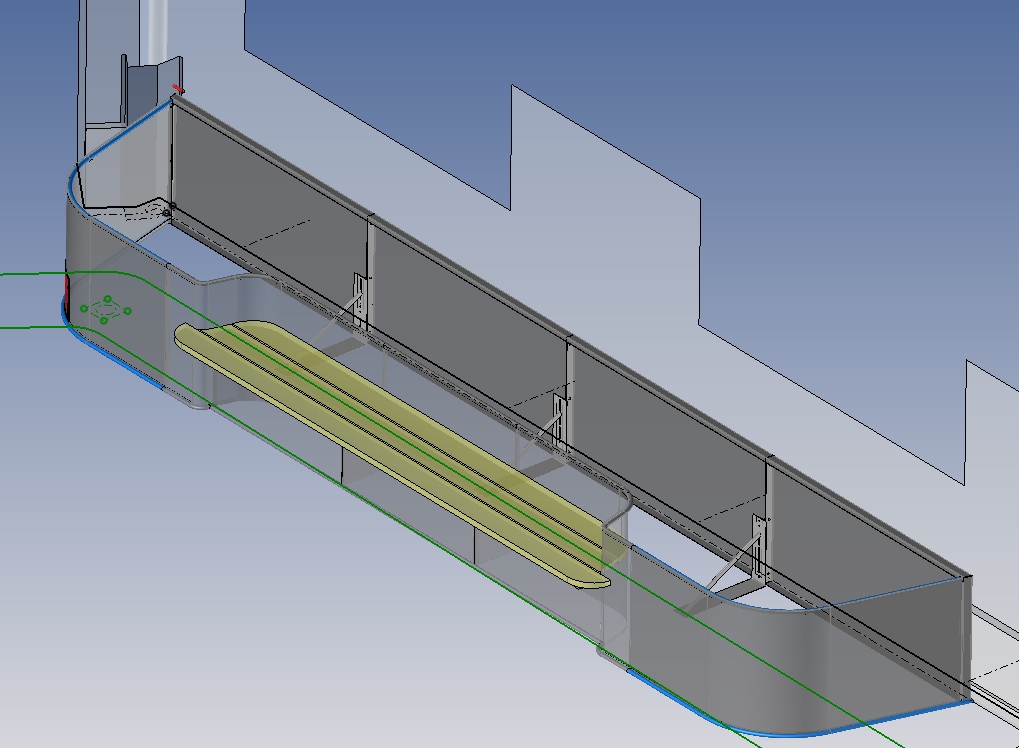Click the two small bolt holes near left corner
This screenshot has height=748, width=1019.
point(170,209)
